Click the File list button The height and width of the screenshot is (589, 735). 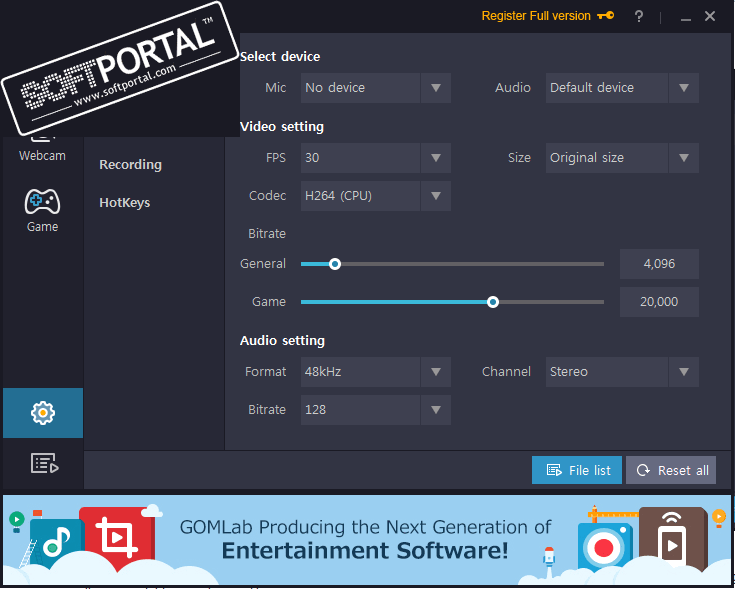(x=577, y=470)
